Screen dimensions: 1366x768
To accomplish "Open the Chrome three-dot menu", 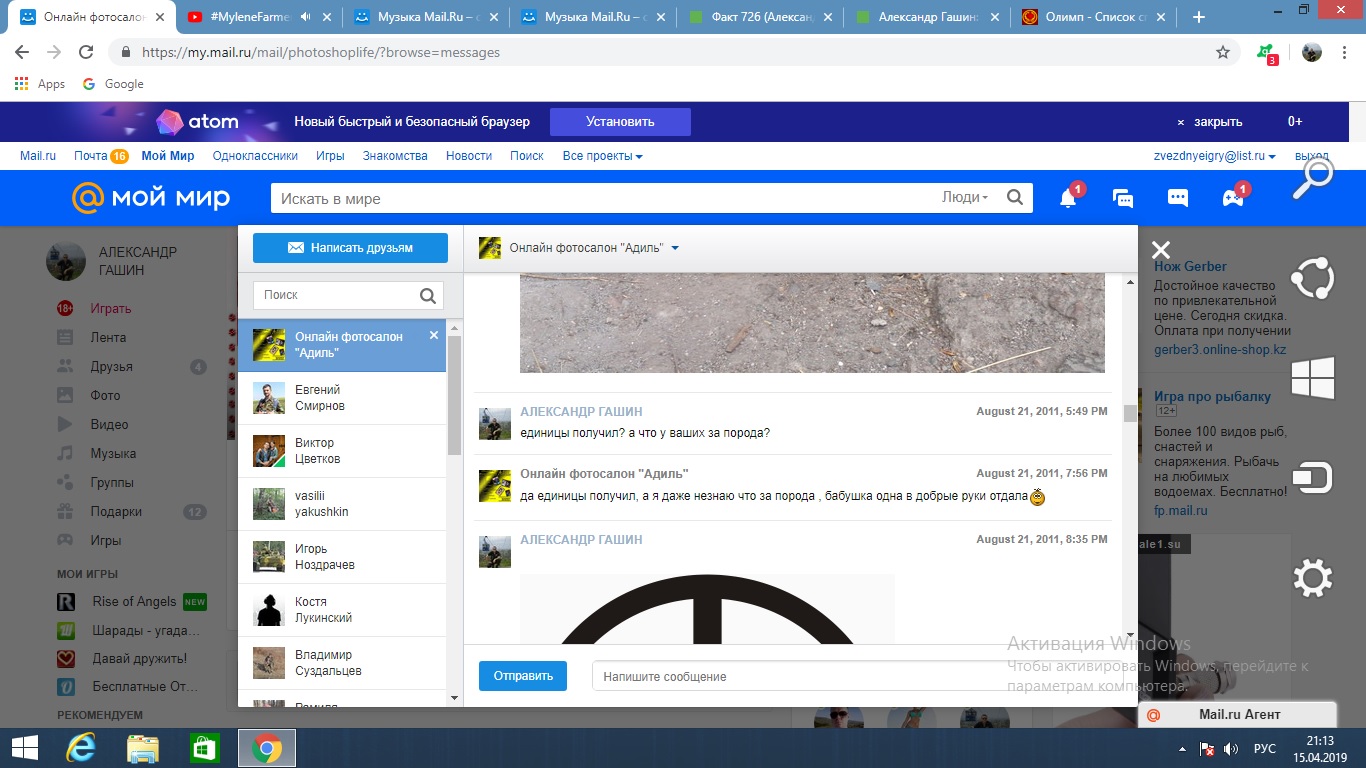I will pyautogui.click(x=1346, y=52).
